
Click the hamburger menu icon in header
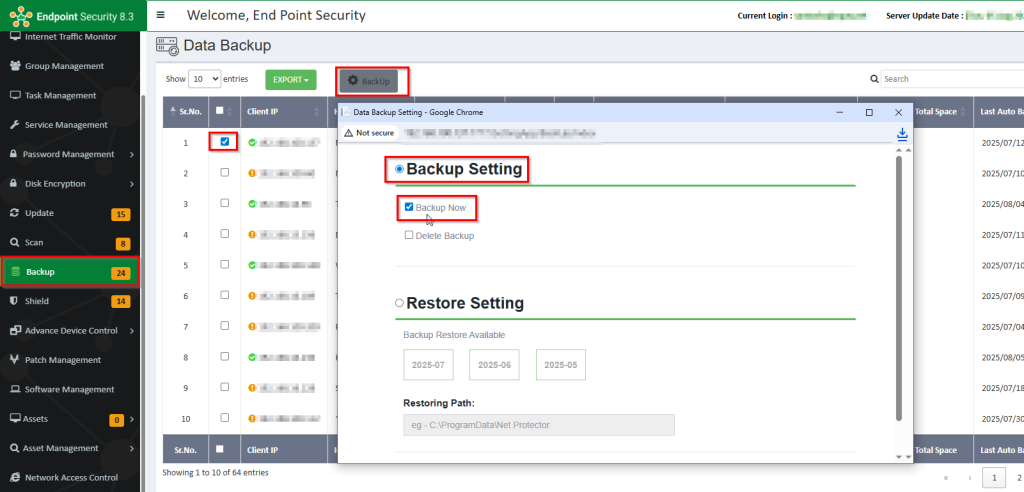coord(161,16)
